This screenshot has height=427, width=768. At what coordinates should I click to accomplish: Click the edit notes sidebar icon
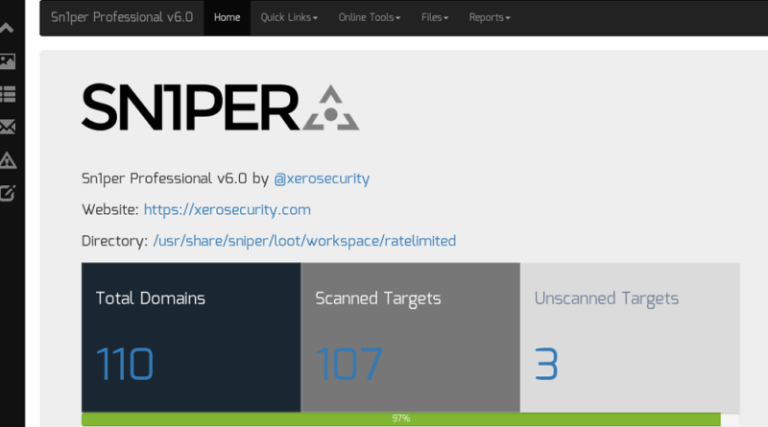[x=7, y=193]
